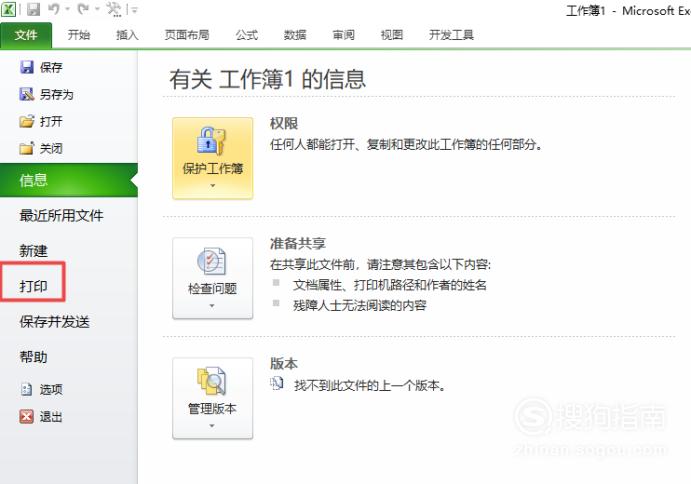Open the Redo history dropdown arrow
The image size is (691, 484).
[97, 9]
